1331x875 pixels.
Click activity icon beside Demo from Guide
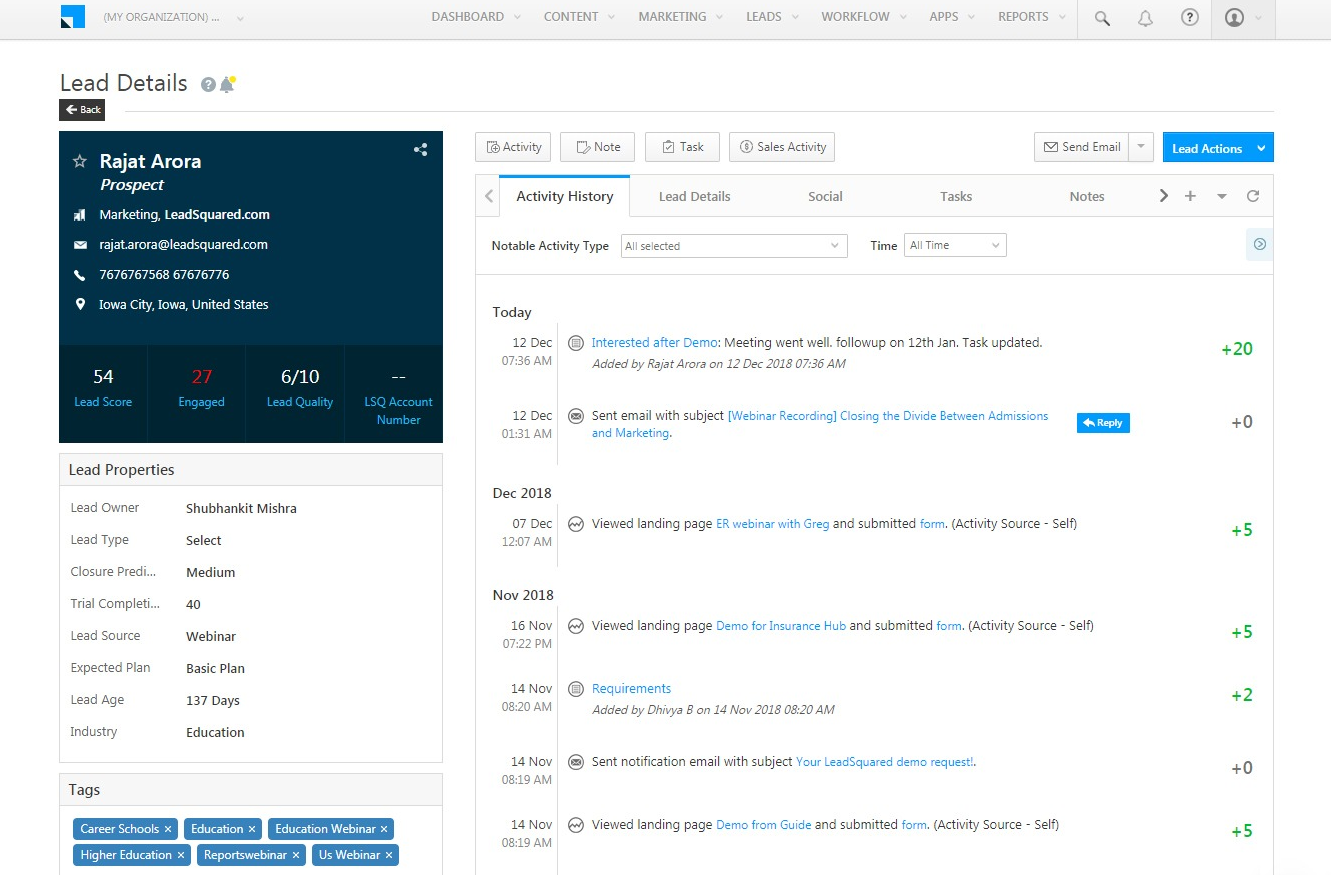576,825
